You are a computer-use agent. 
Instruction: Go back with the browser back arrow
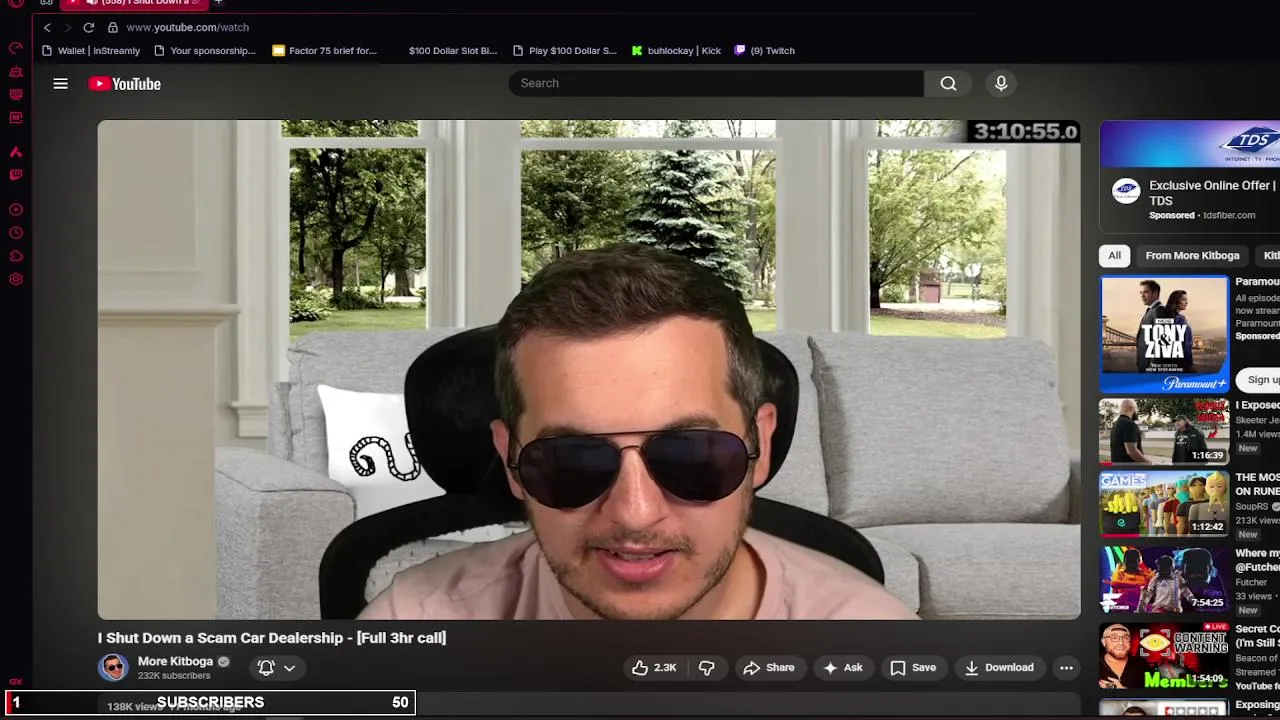click(47, 27)
